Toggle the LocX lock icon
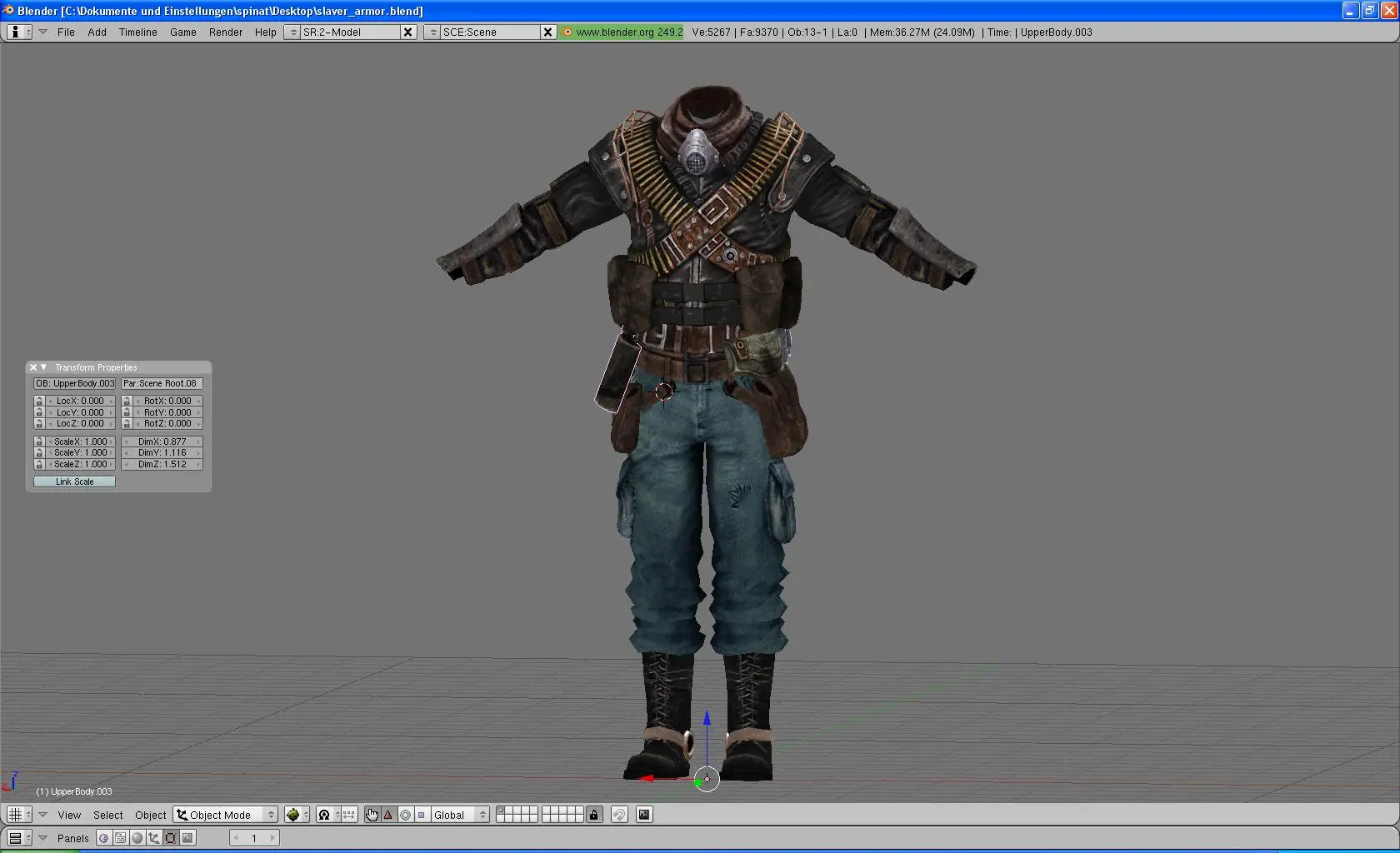1400x853 pixels. click(39, 401)
